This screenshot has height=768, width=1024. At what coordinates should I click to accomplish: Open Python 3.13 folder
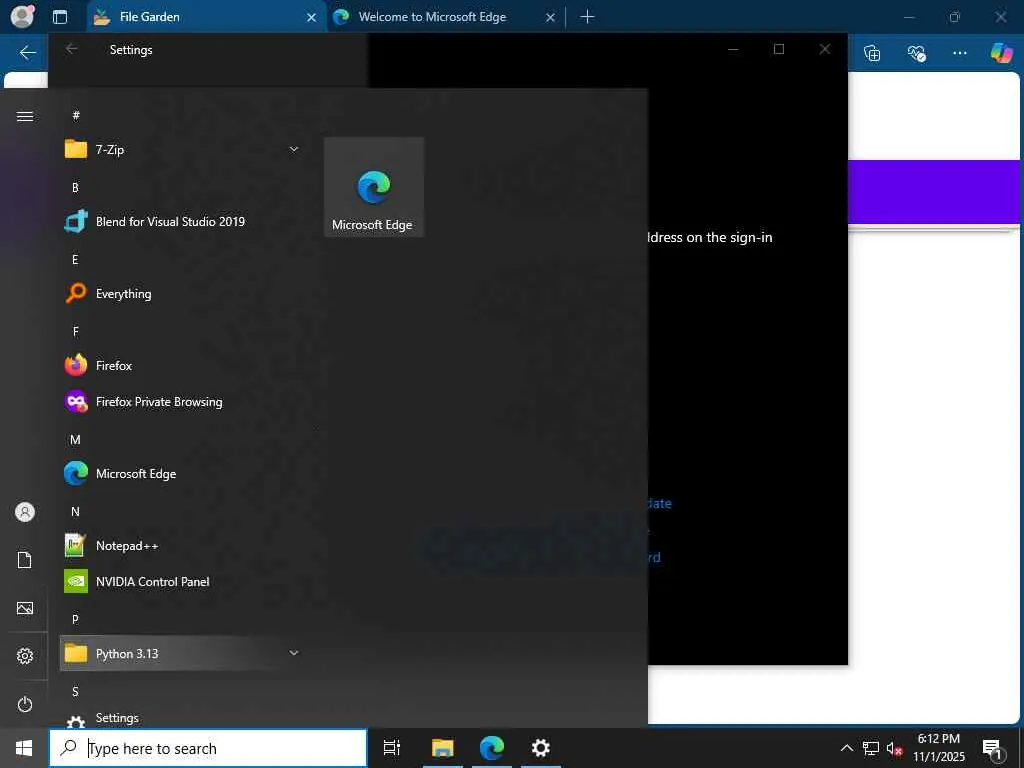183,653
